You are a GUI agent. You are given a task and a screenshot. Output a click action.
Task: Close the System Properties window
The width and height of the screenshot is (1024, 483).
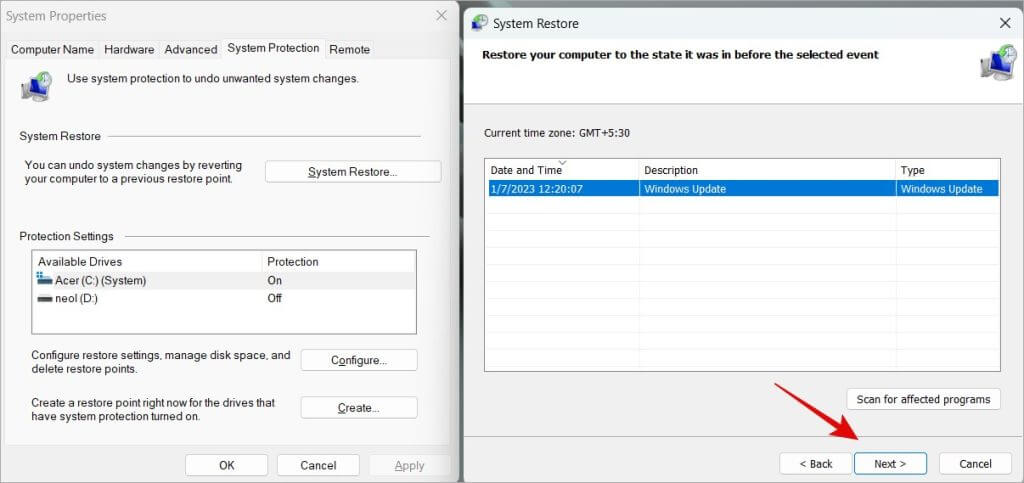tap(441, 16)
